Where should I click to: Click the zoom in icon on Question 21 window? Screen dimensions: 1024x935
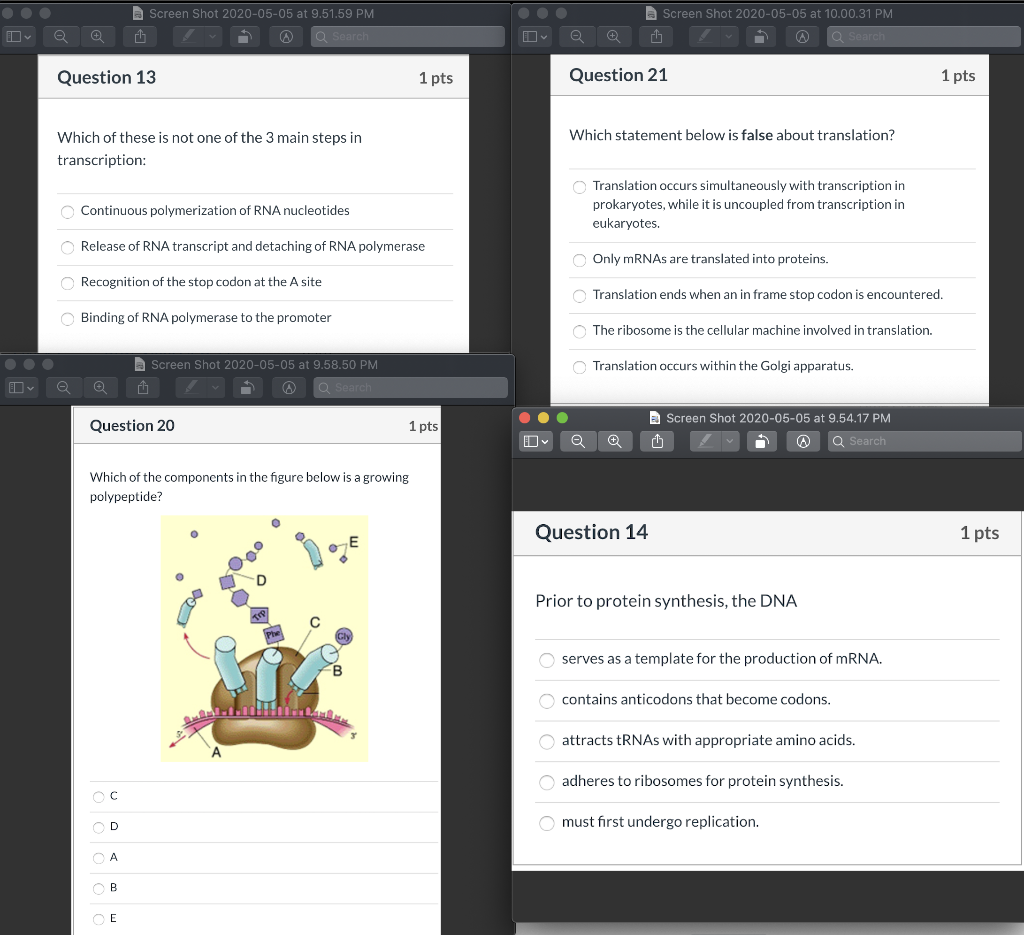point(614,37)
